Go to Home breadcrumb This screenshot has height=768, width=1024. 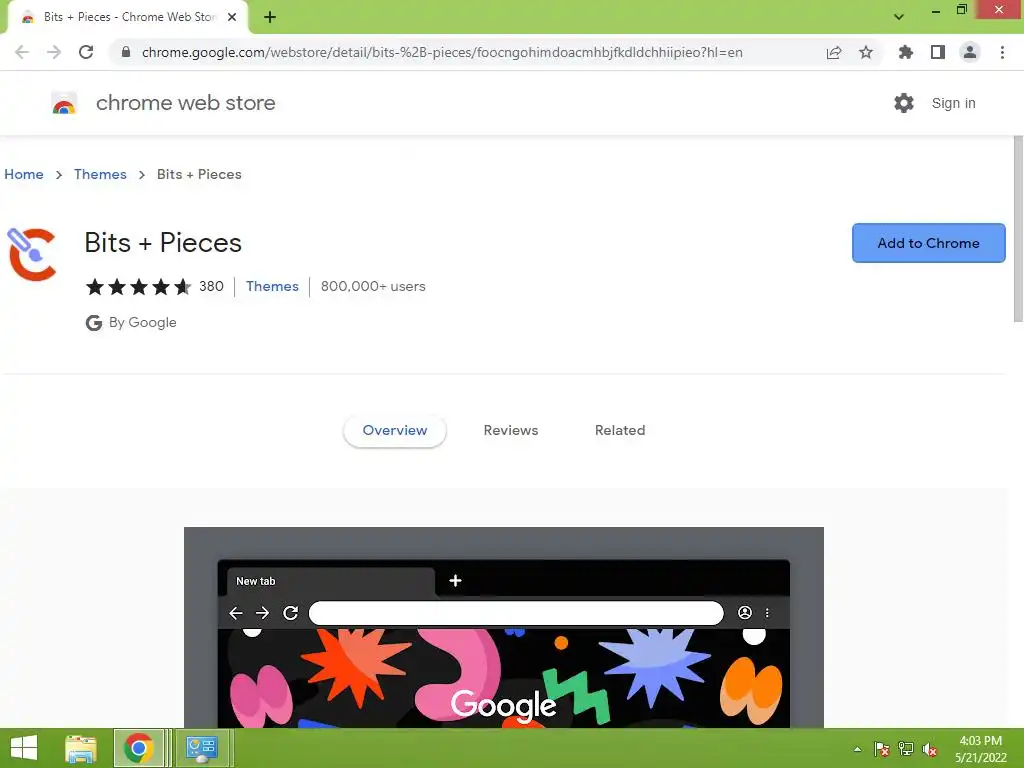click(24, 174)
